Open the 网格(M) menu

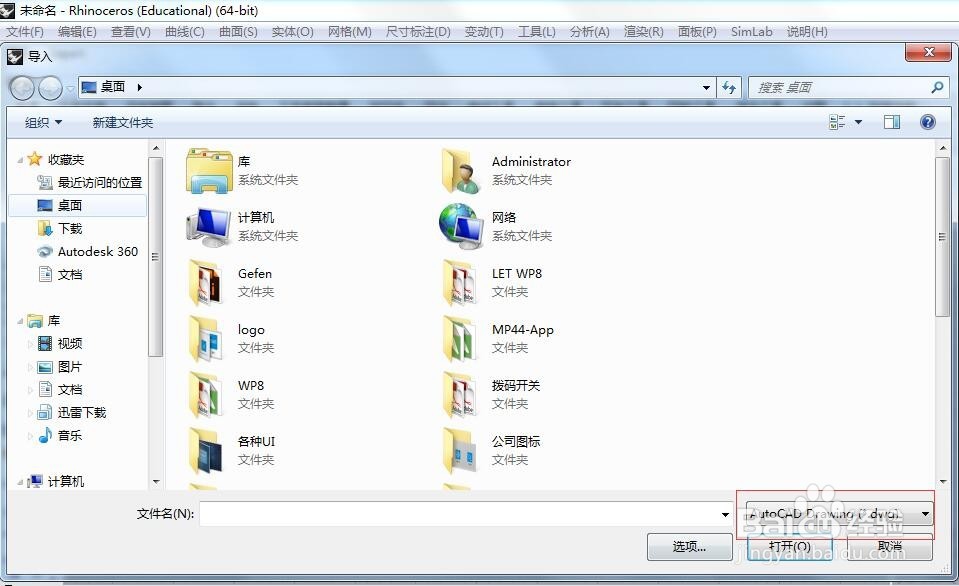[x=350, y=32]
